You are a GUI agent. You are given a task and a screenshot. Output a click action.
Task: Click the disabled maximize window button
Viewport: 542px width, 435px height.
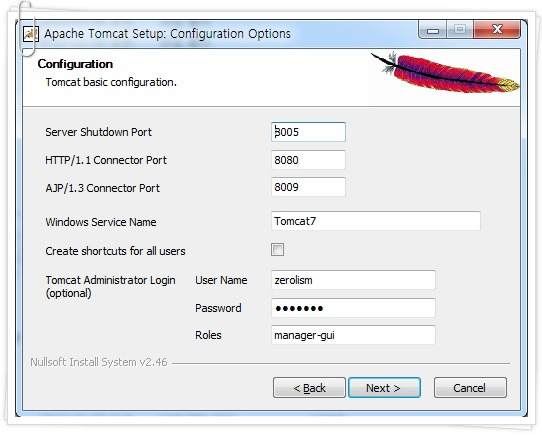click(x=460, y=29)
